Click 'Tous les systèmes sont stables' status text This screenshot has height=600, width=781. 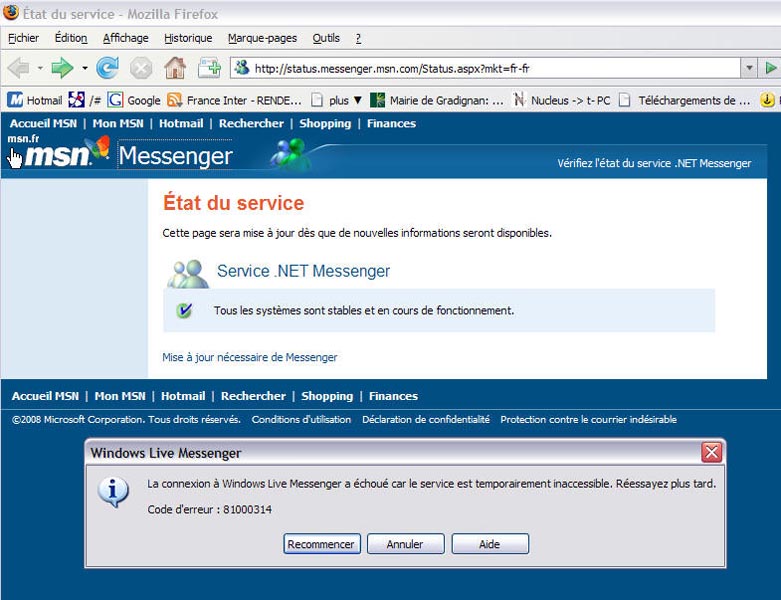click(364, 310)
